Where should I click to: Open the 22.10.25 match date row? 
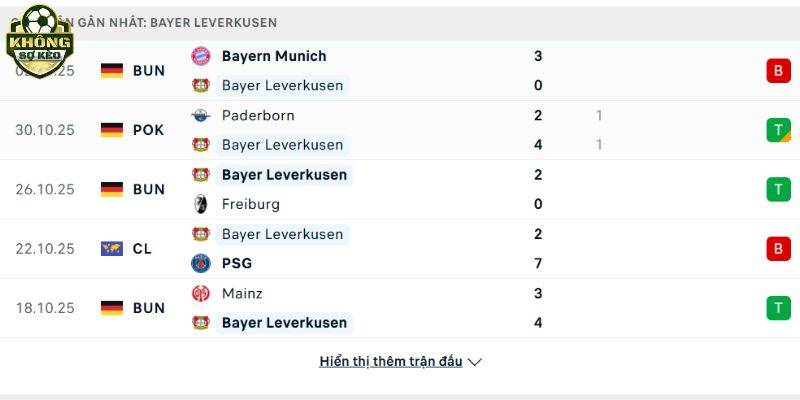coord(45,248)
